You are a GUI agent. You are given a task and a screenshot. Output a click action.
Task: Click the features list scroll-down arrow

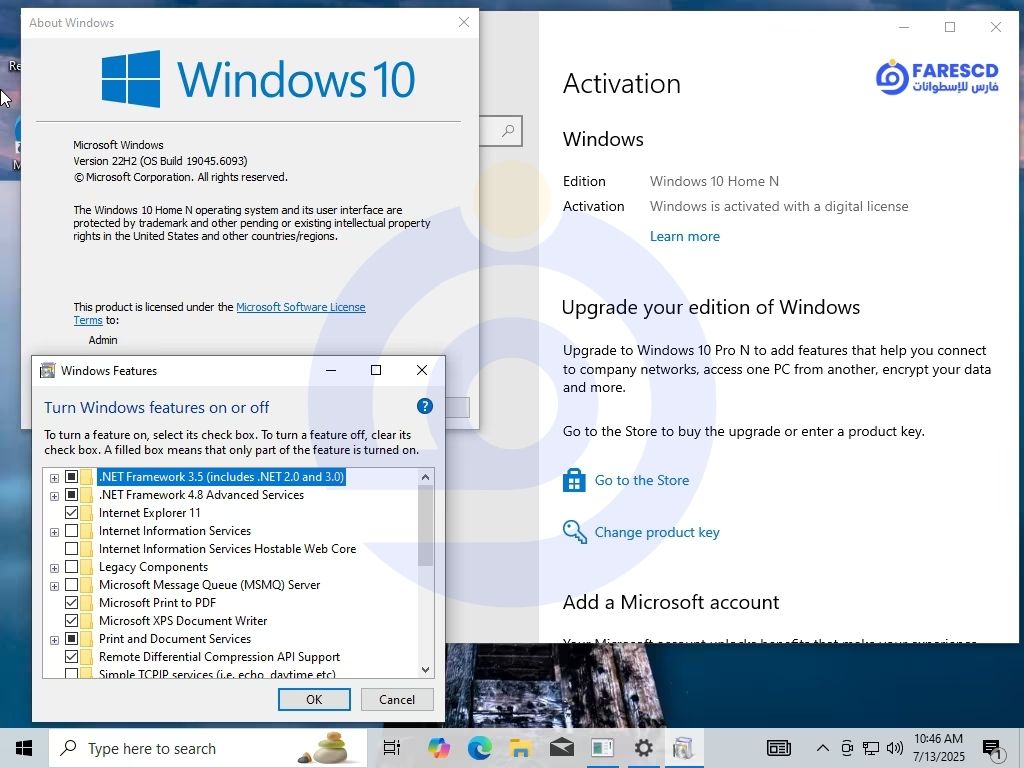click(425, 669)
